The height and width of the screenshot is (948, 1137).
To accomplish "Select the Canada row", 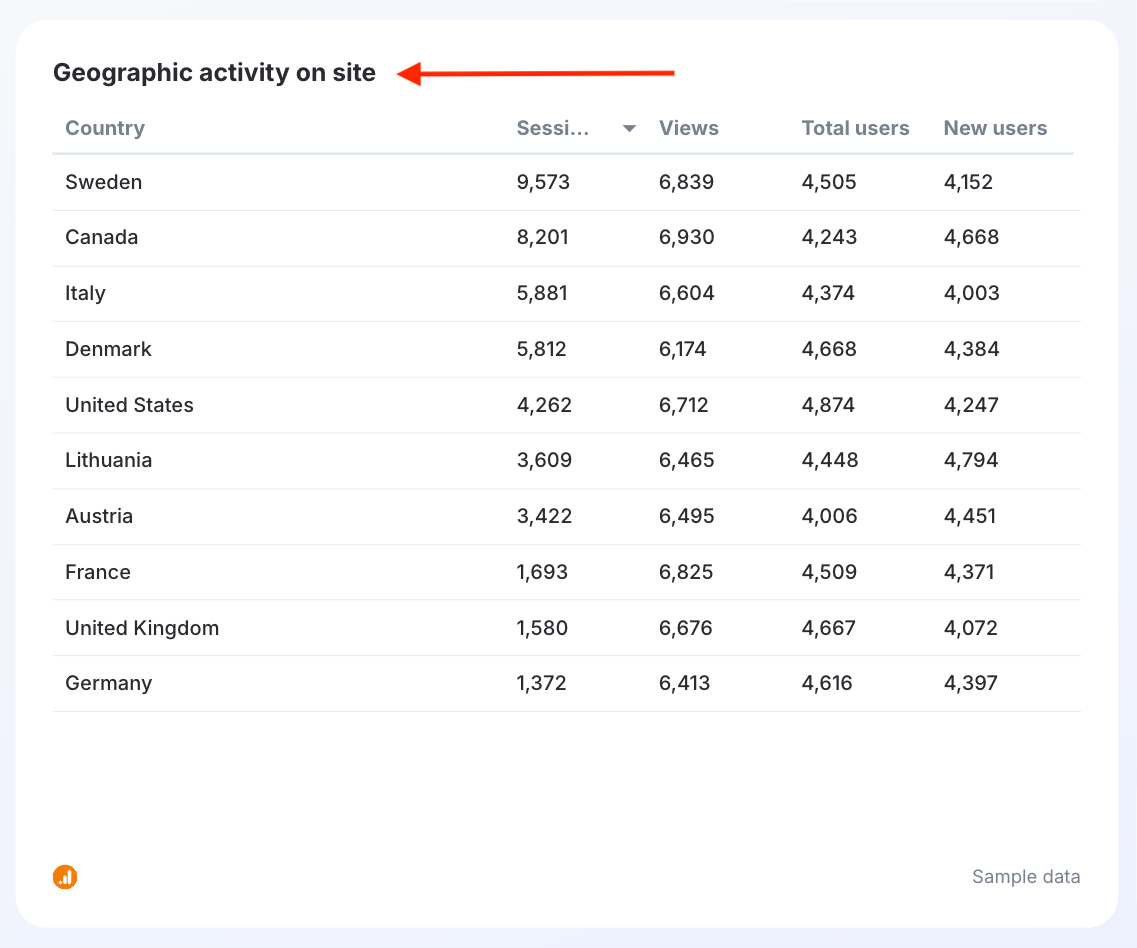I will 102,237.
